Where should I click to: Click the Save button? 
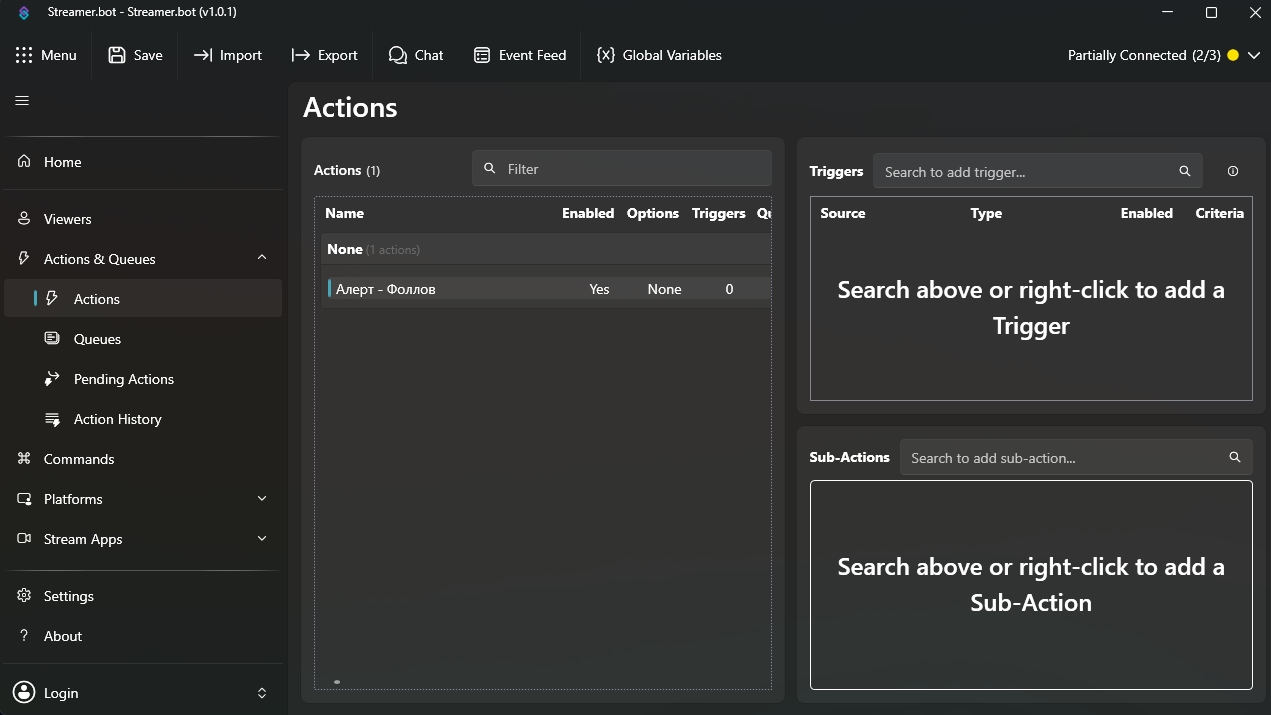coord(135,55)
